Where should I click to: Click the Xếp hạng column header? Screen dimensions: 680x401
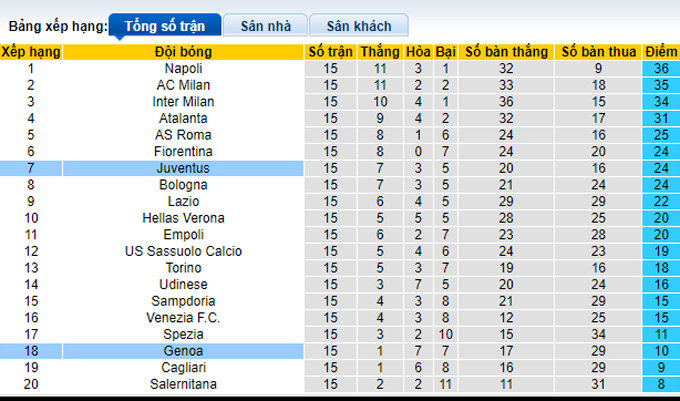coord(31,51)
